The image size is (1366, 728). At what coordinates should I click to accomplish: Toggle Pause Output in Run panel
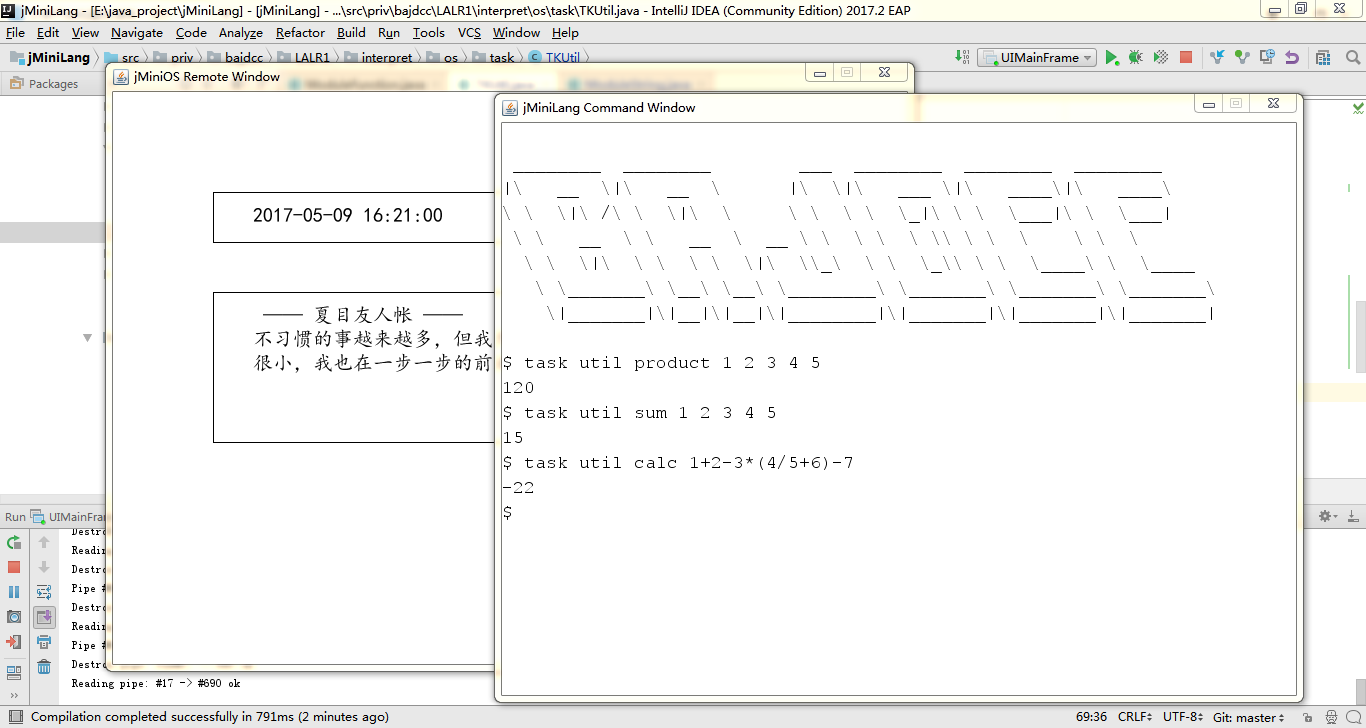[14, 591]
